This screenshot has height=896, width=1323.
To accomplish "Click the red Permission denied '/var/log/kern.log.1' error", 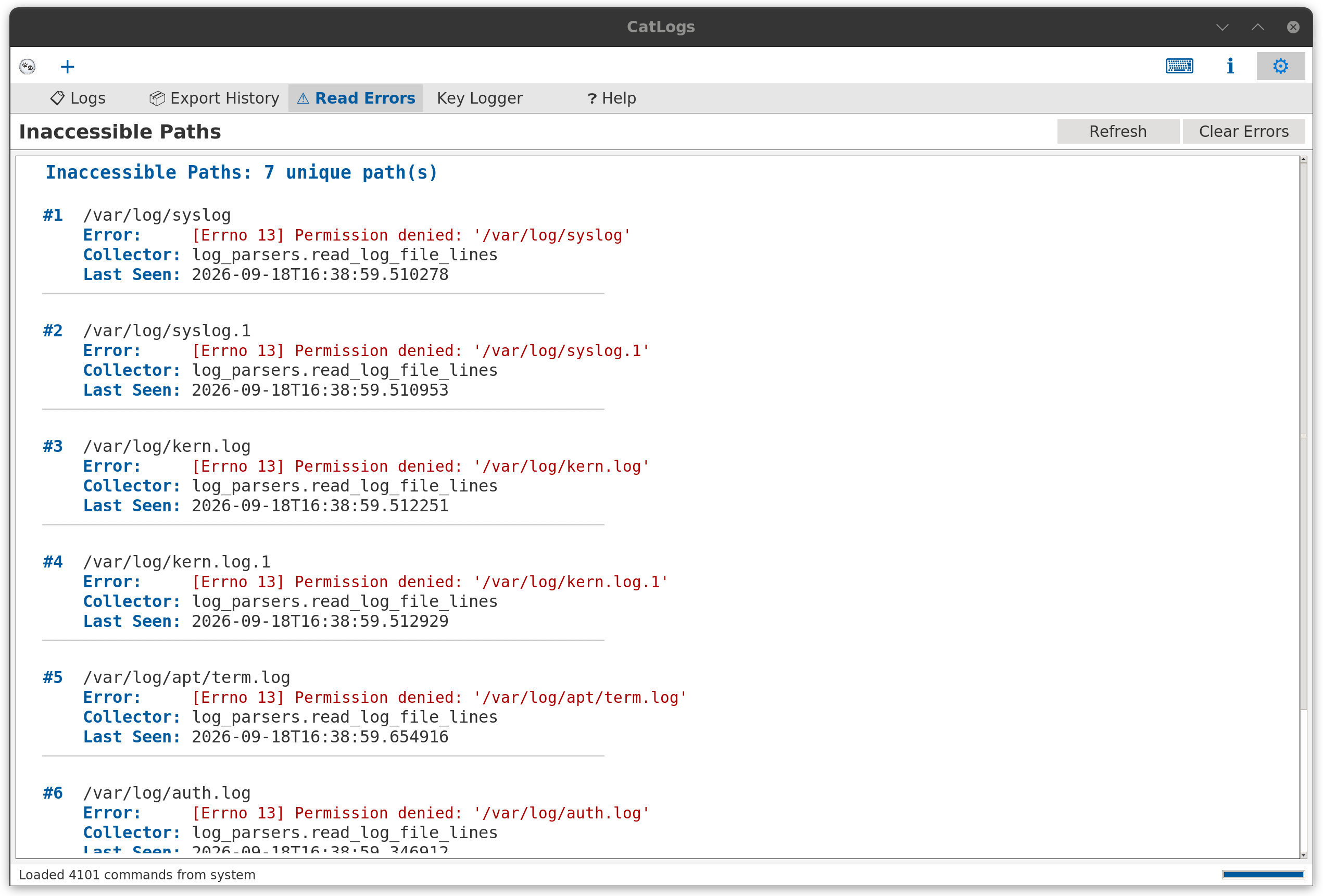I will point(430,582).
